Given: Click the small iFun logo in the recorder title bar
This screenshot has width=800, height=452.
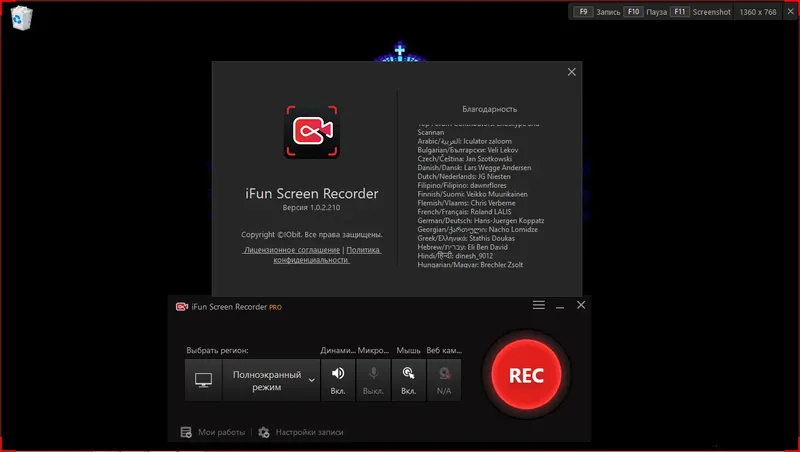Looking at the screenshot, I should (x=182, y=307).
